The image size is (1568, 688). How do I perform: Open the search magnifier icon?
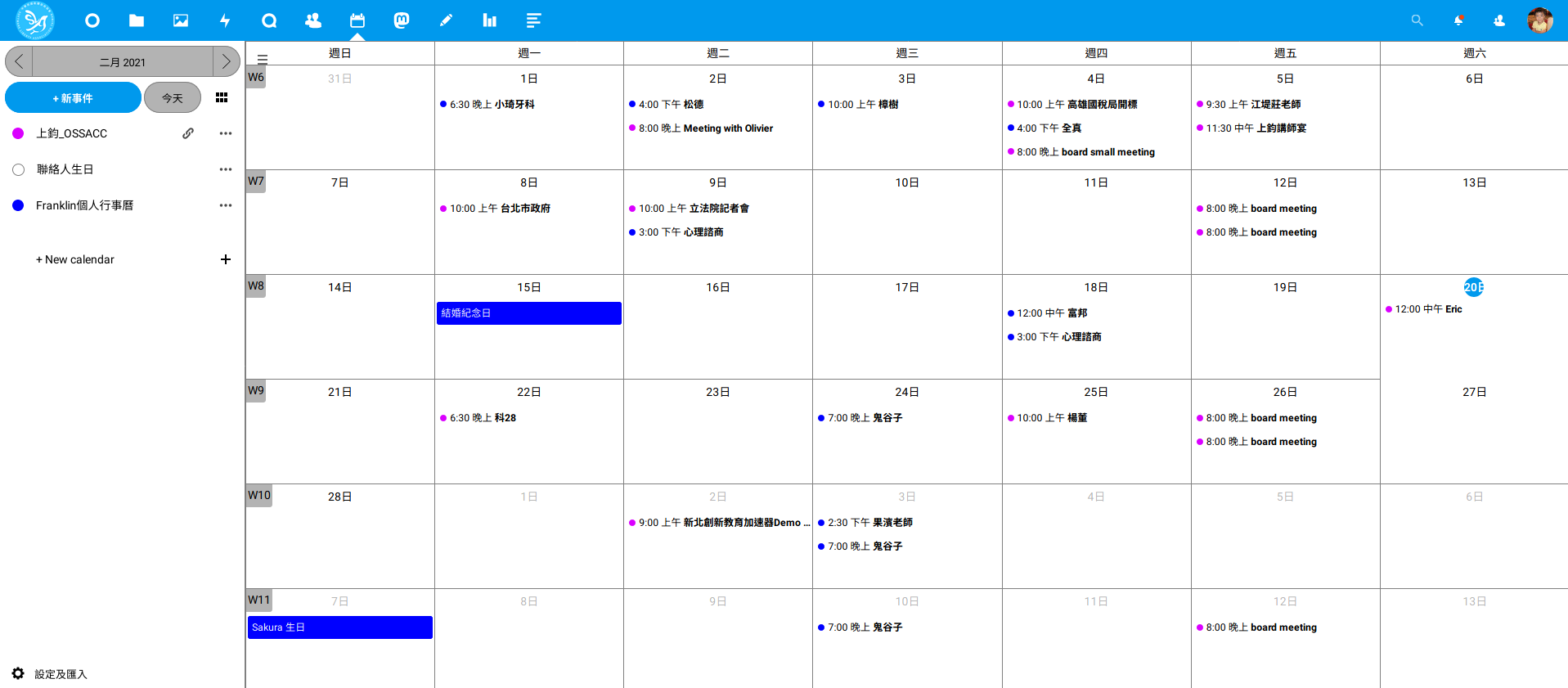pyautogui.click(x=1417, y=20)
